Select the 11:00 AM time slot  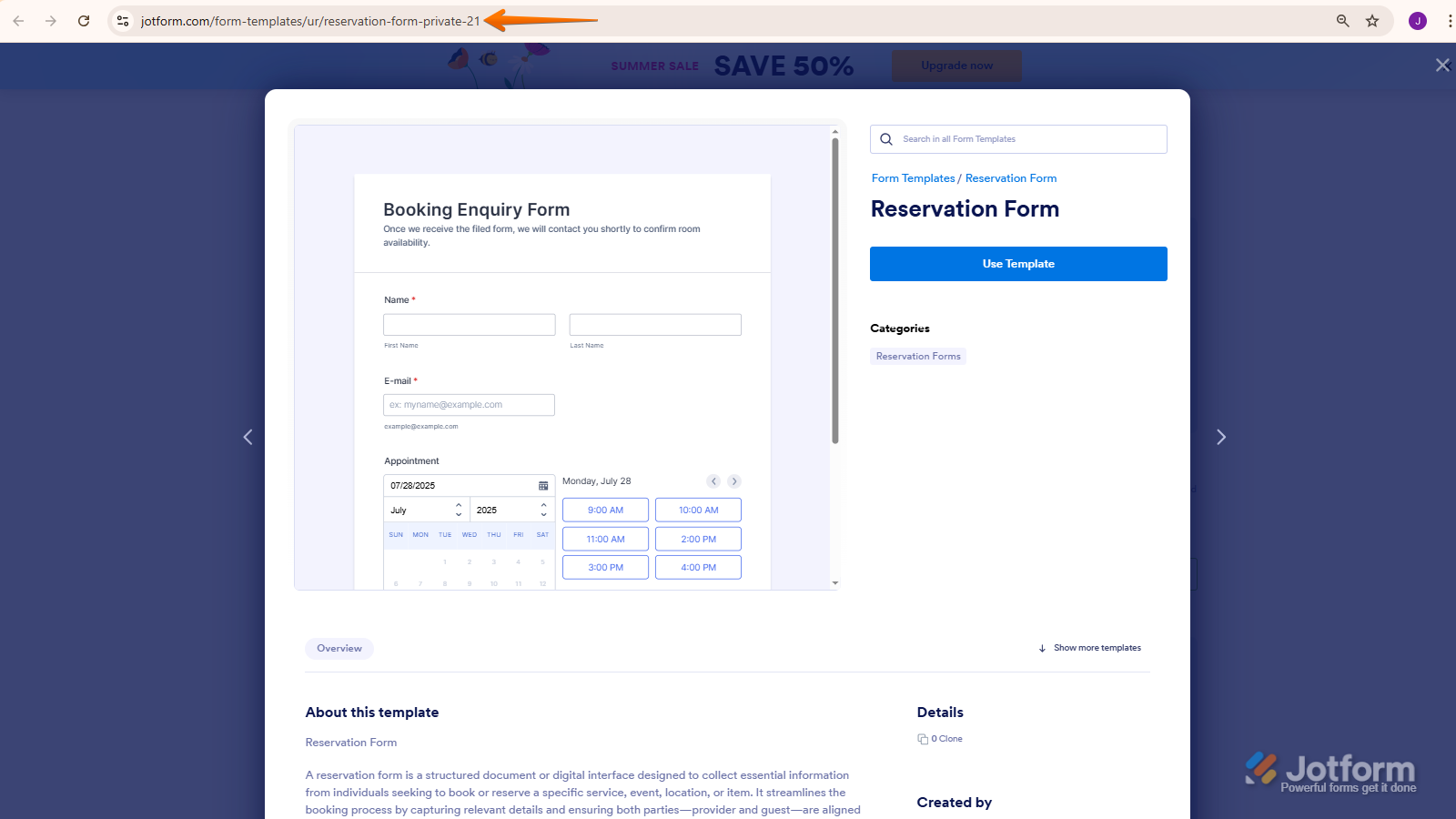(x=605, y=540)
